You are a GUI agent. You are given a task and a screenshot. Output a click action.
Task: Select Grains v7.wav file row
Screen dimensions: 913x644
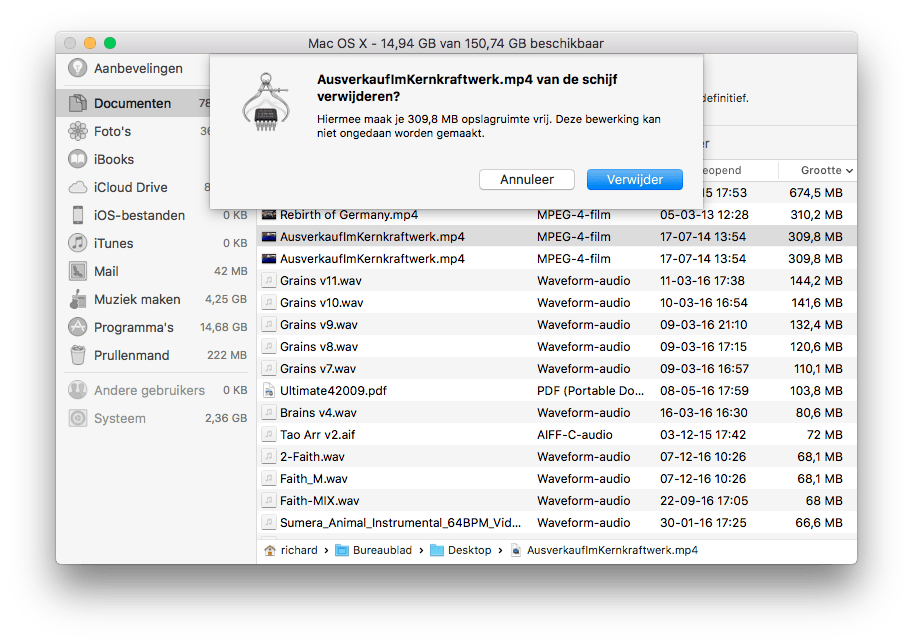coord(557,369)
